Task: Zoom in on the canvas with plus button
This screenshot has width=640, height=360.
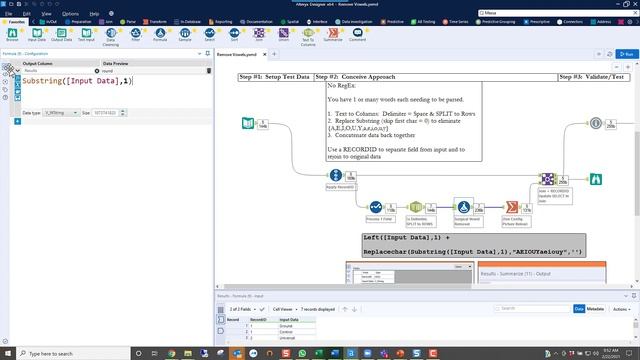Action: click(x=628, y=67)
